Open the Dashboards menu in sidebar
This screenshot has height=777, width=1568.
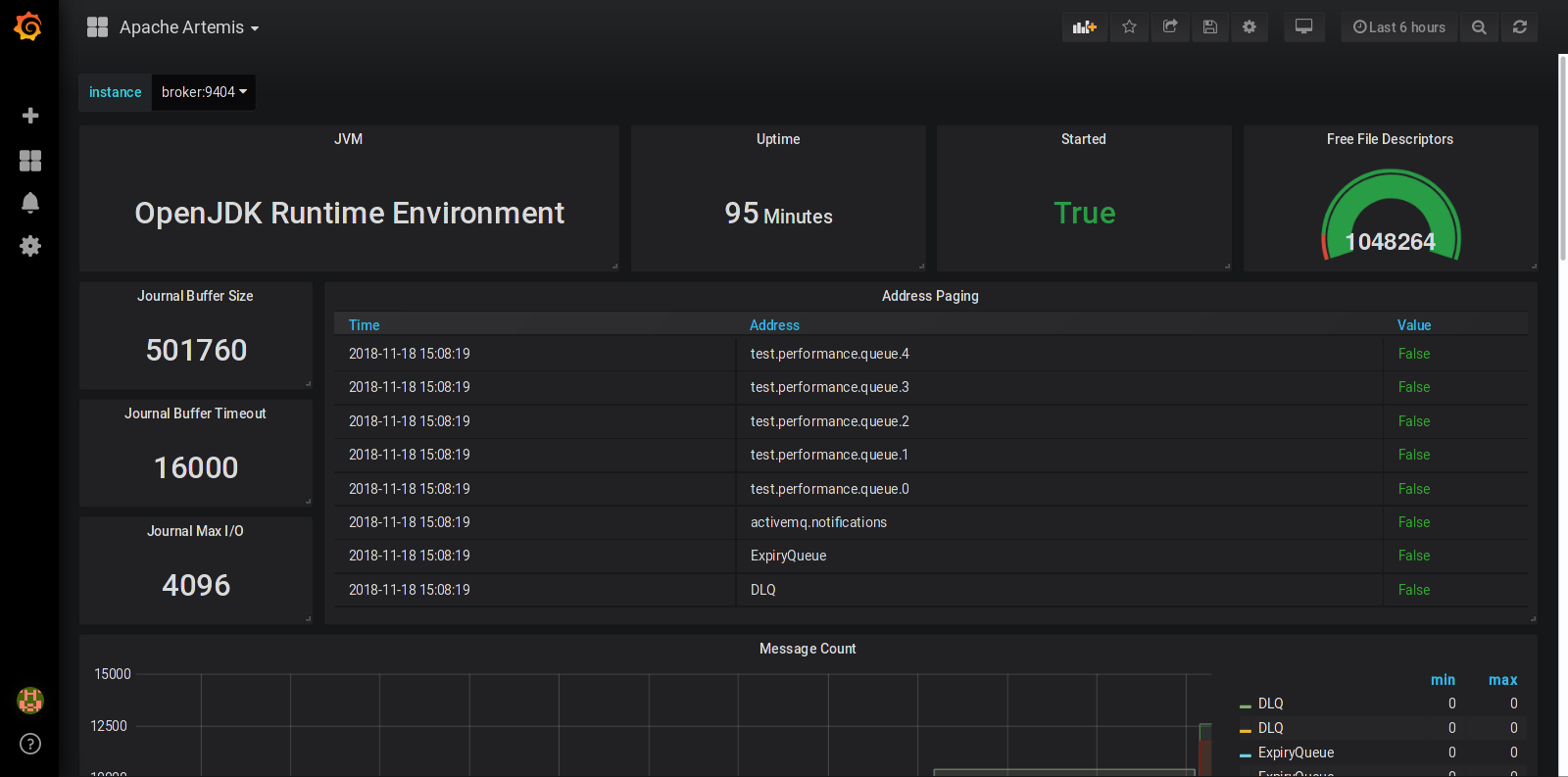pos(30,161)
